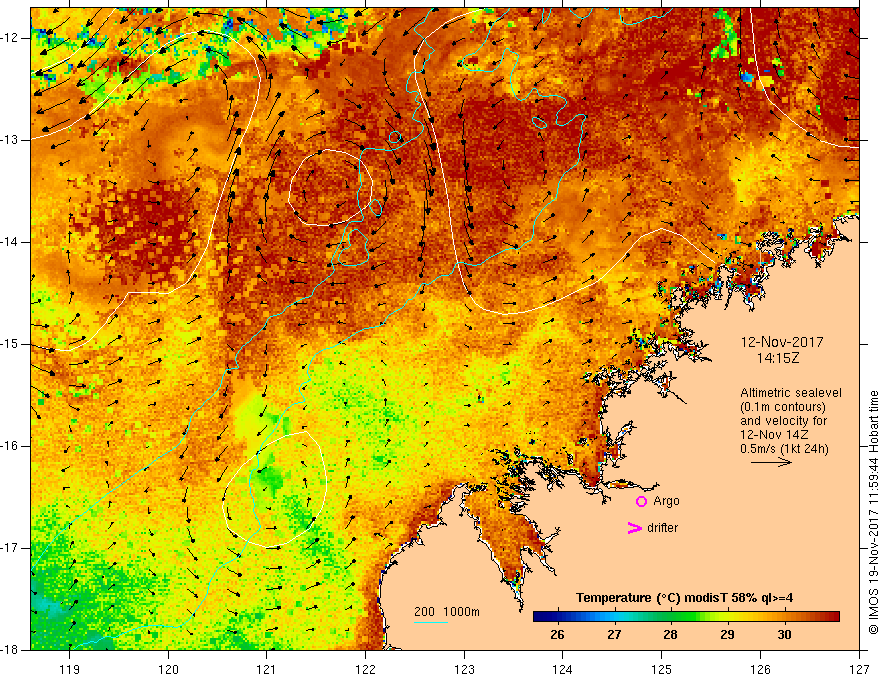
Task: Click the time label 14:15Z
Action: [777, 358]
